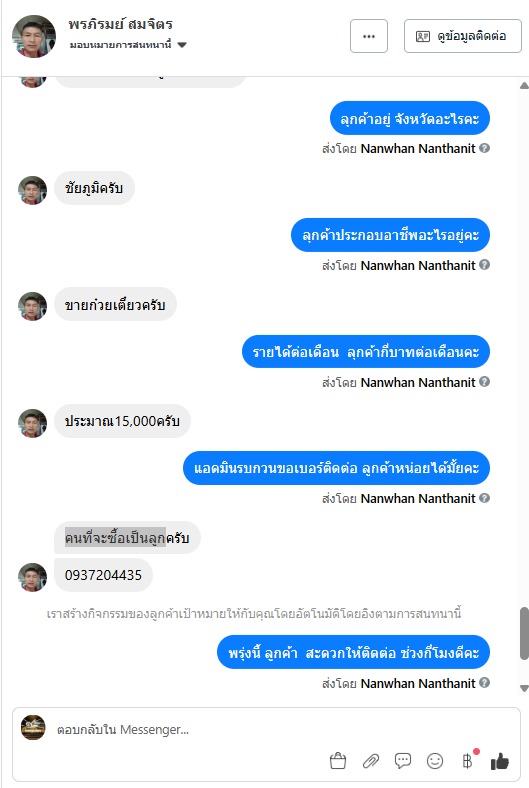This screenshot has width=529, height=788.
Task: Click help icon beside first Nanwhan Nanthanit label
Action: (x=484, y=148)
